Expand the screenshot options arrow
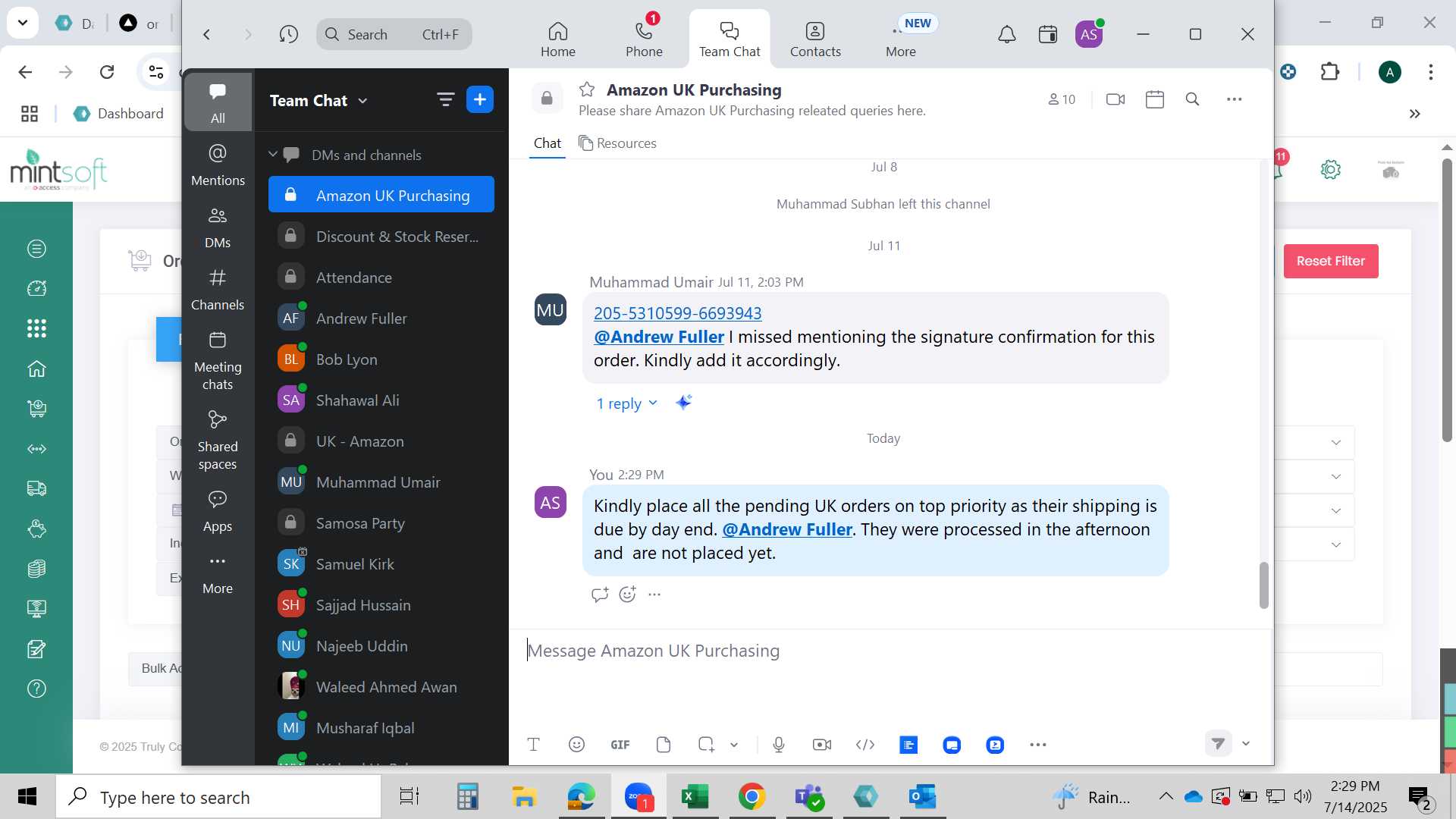The width and height of the screenshot is (1456, 819). [x=734, y=745]
